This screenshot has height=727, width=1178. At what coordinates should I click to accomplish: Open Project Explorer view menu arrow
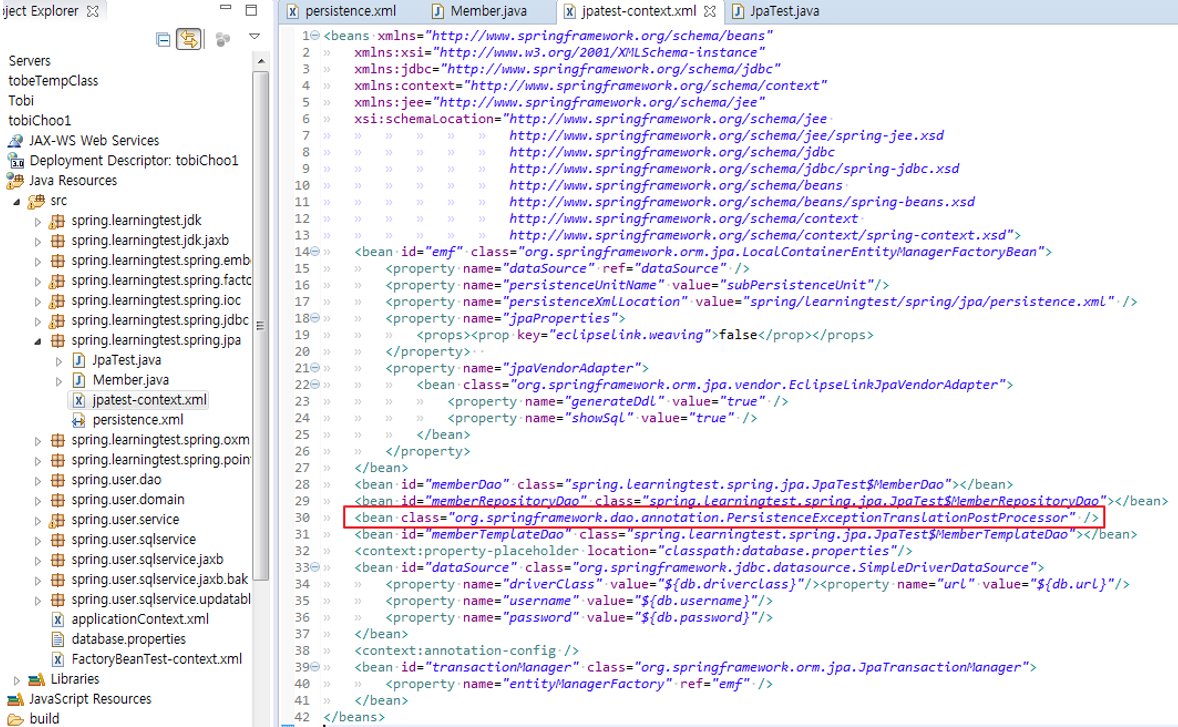(x=255, y=36)
